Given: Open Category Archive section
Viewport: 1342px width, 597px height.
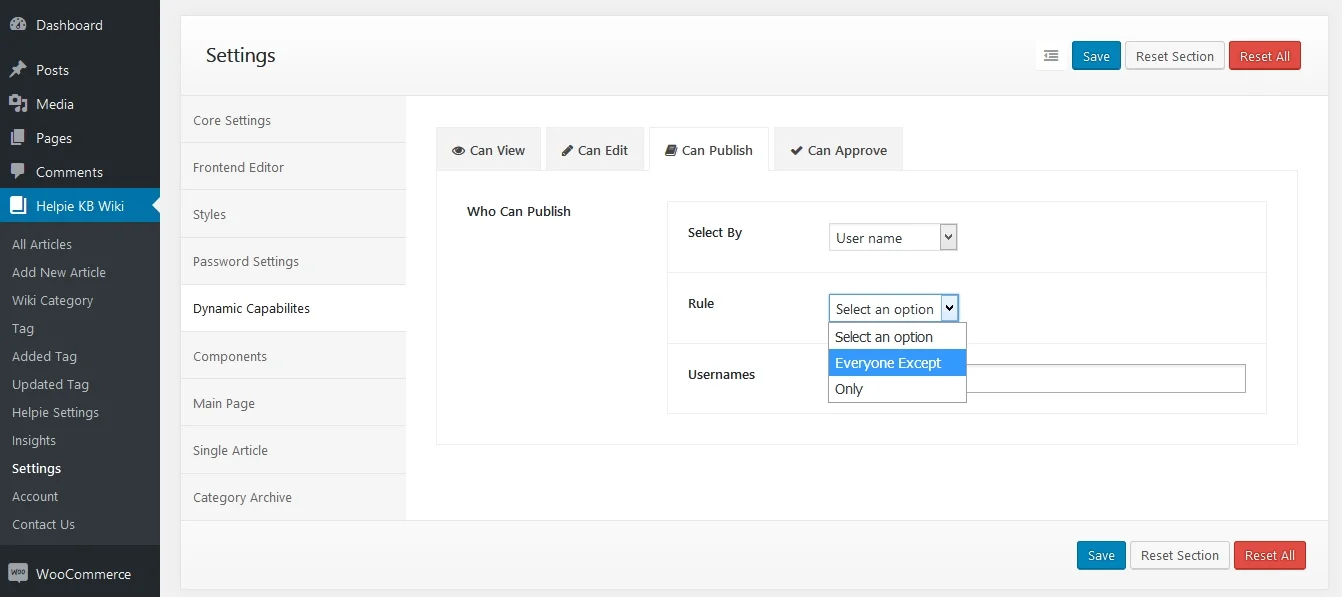Looking at the screenshot, I should pos(293,497).
